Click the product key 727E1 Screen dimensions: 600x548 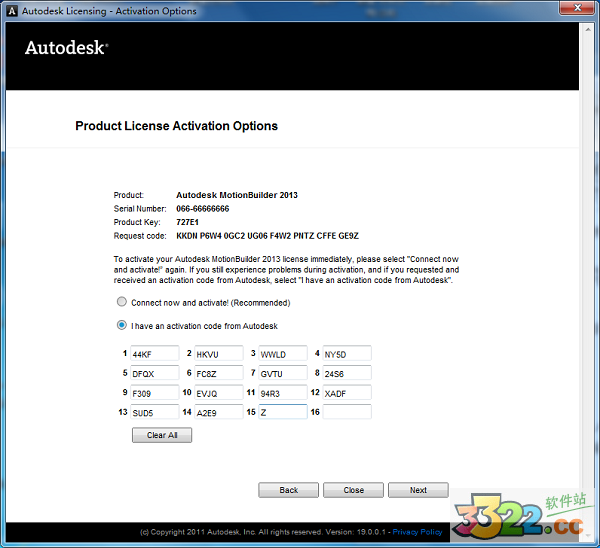click(x=187, y=222)
